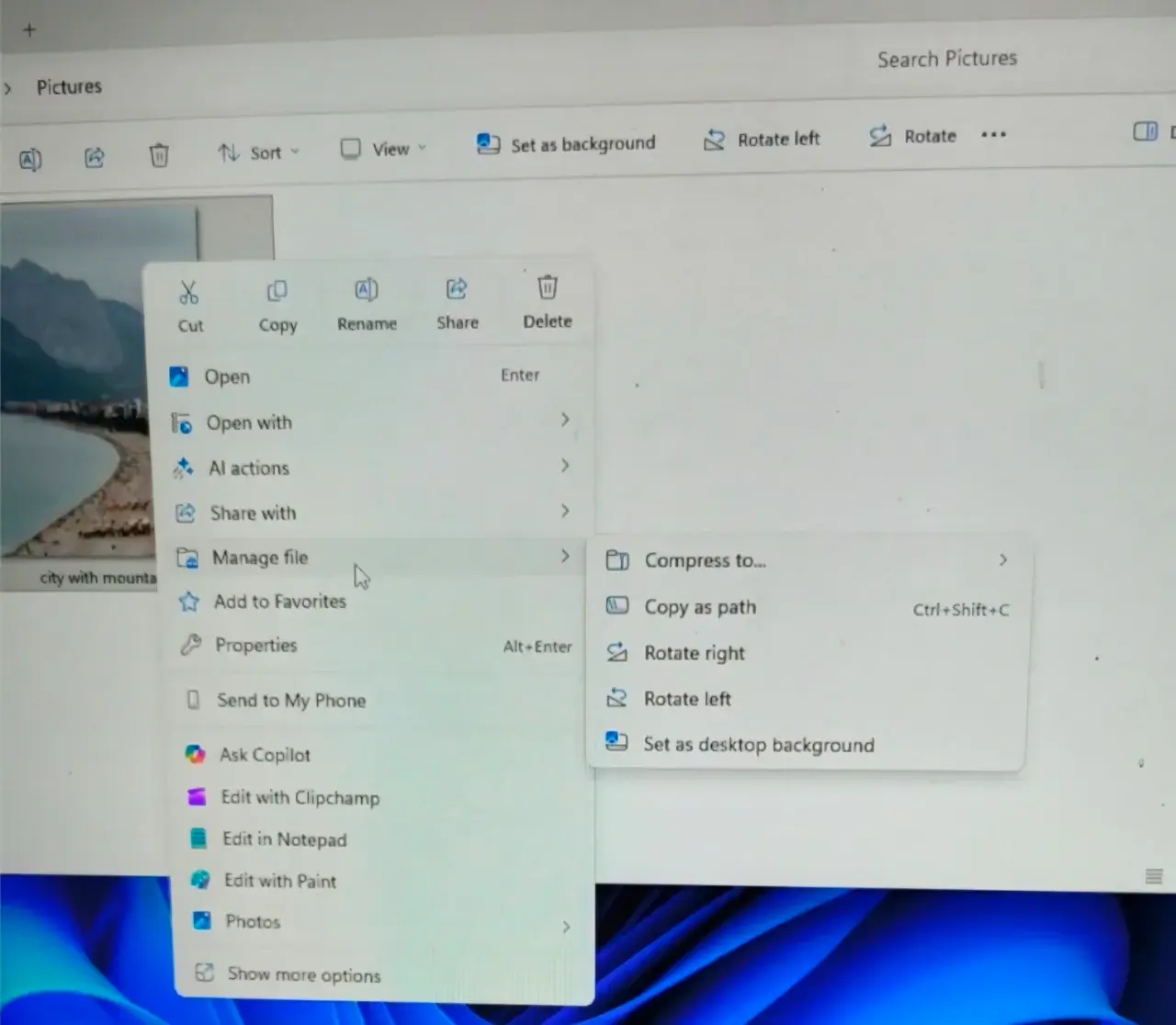
Task: Choose Set as desktop background
Action: (758, 745)
